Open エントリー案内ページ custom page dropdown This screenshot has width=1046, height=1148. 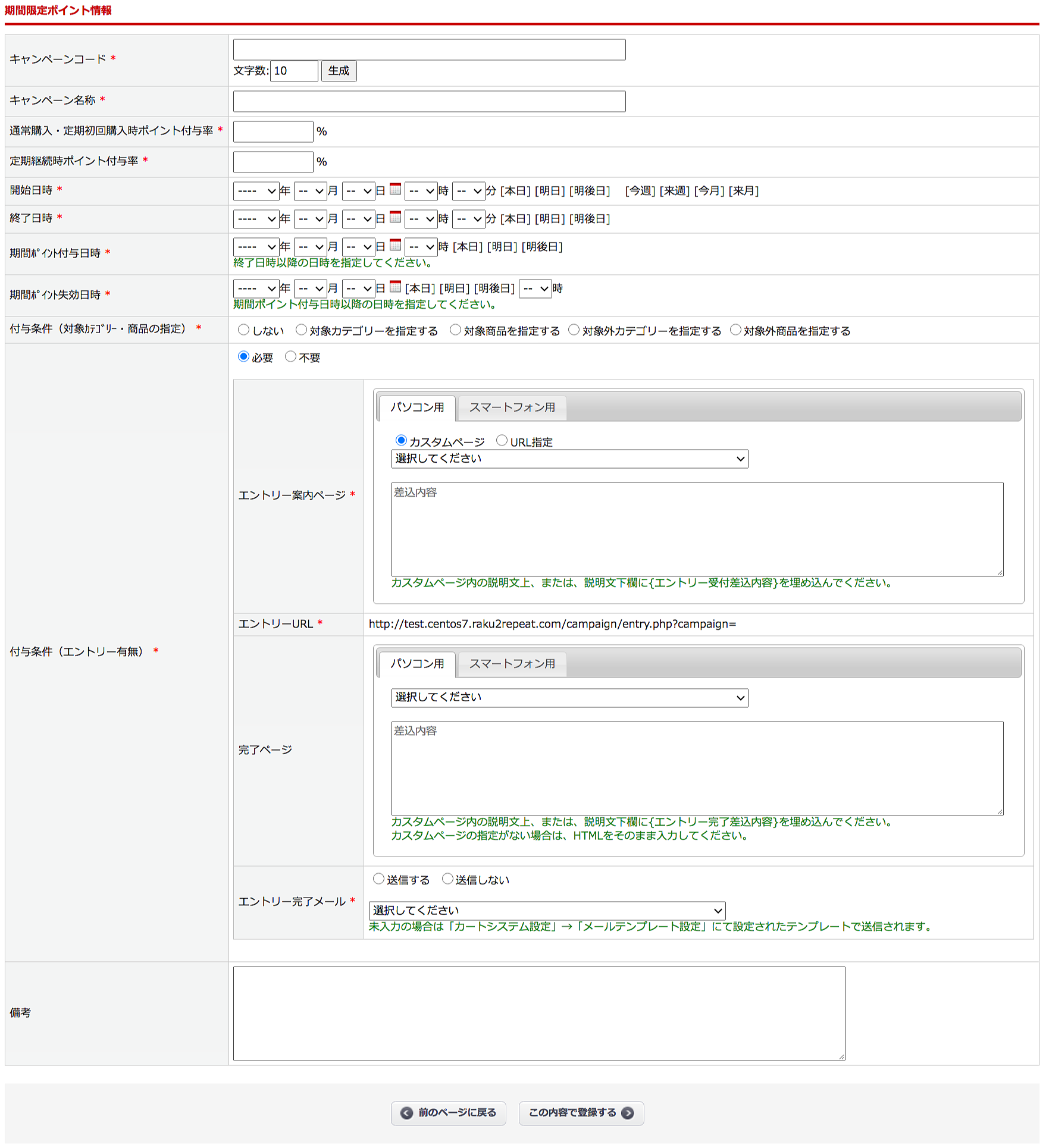click(x=569, y=459)
